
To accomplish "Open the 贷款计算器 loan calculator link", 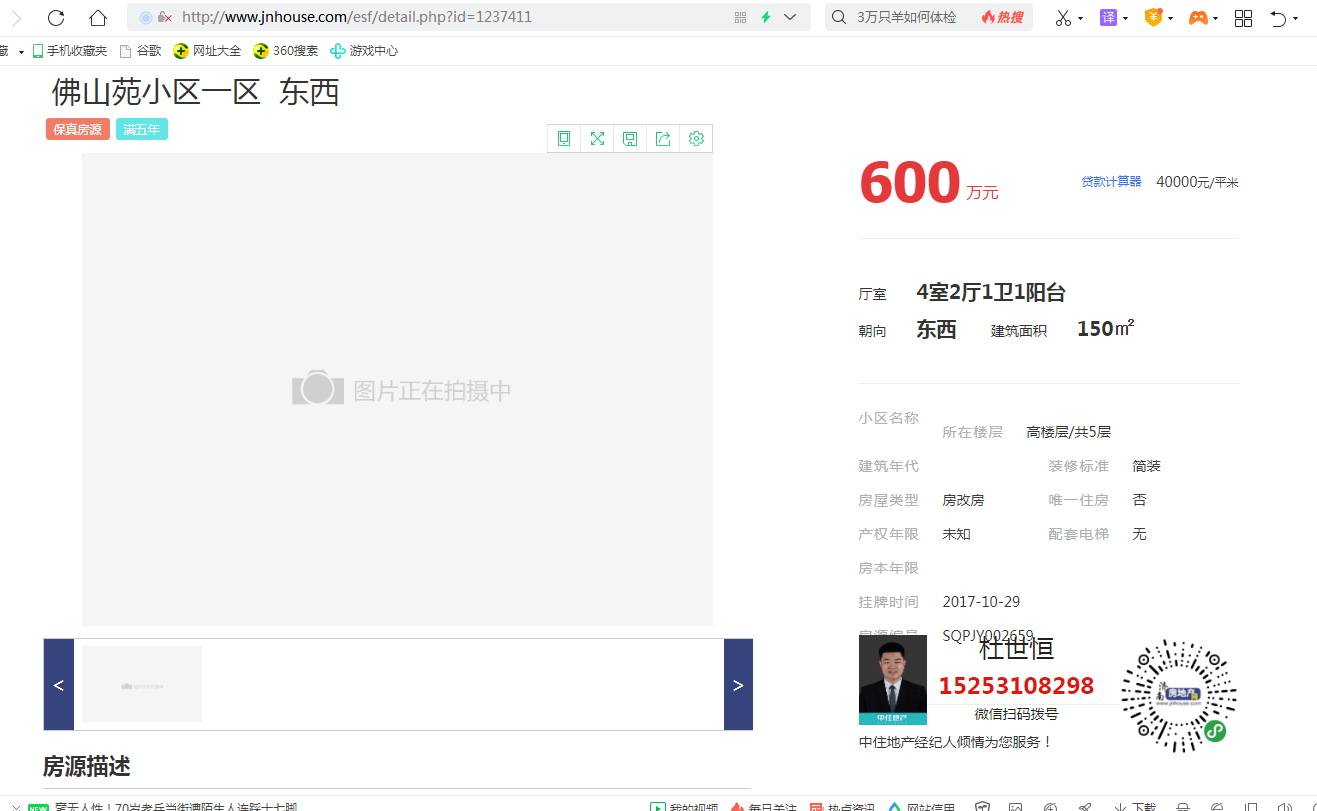I will pyautogui.click(x=1110, y=181).
